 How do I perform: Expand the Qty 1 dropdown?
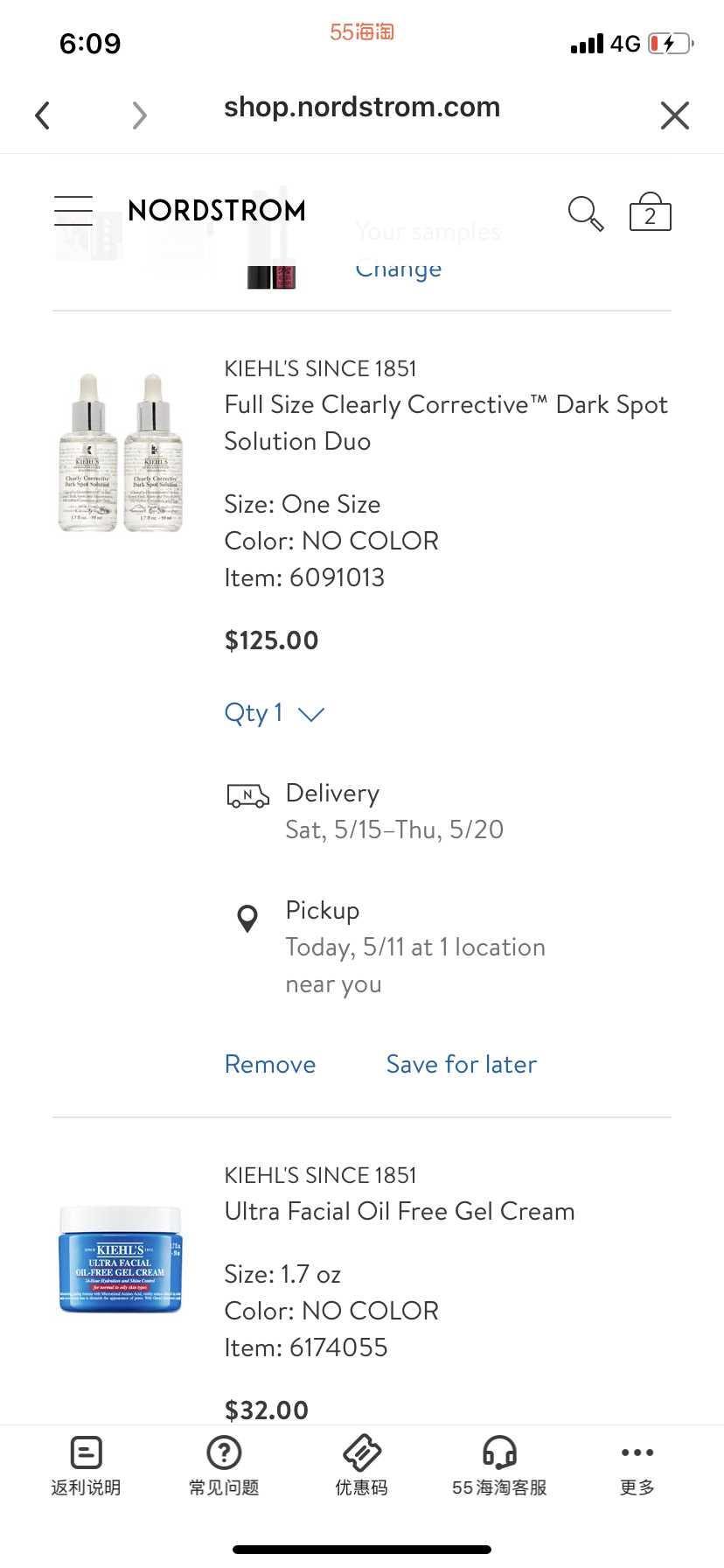[274, 713]
